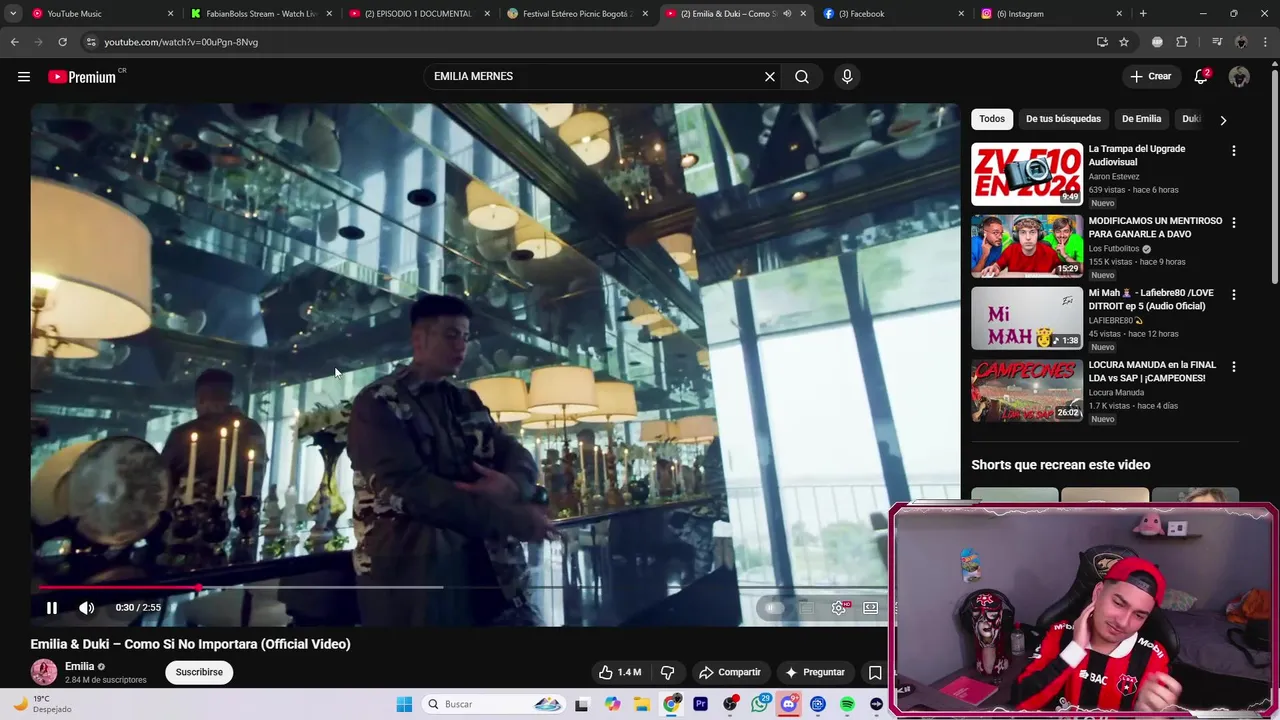Open new browser tab
Viewport: 1280px width, 720px height.
(1143, 14)
